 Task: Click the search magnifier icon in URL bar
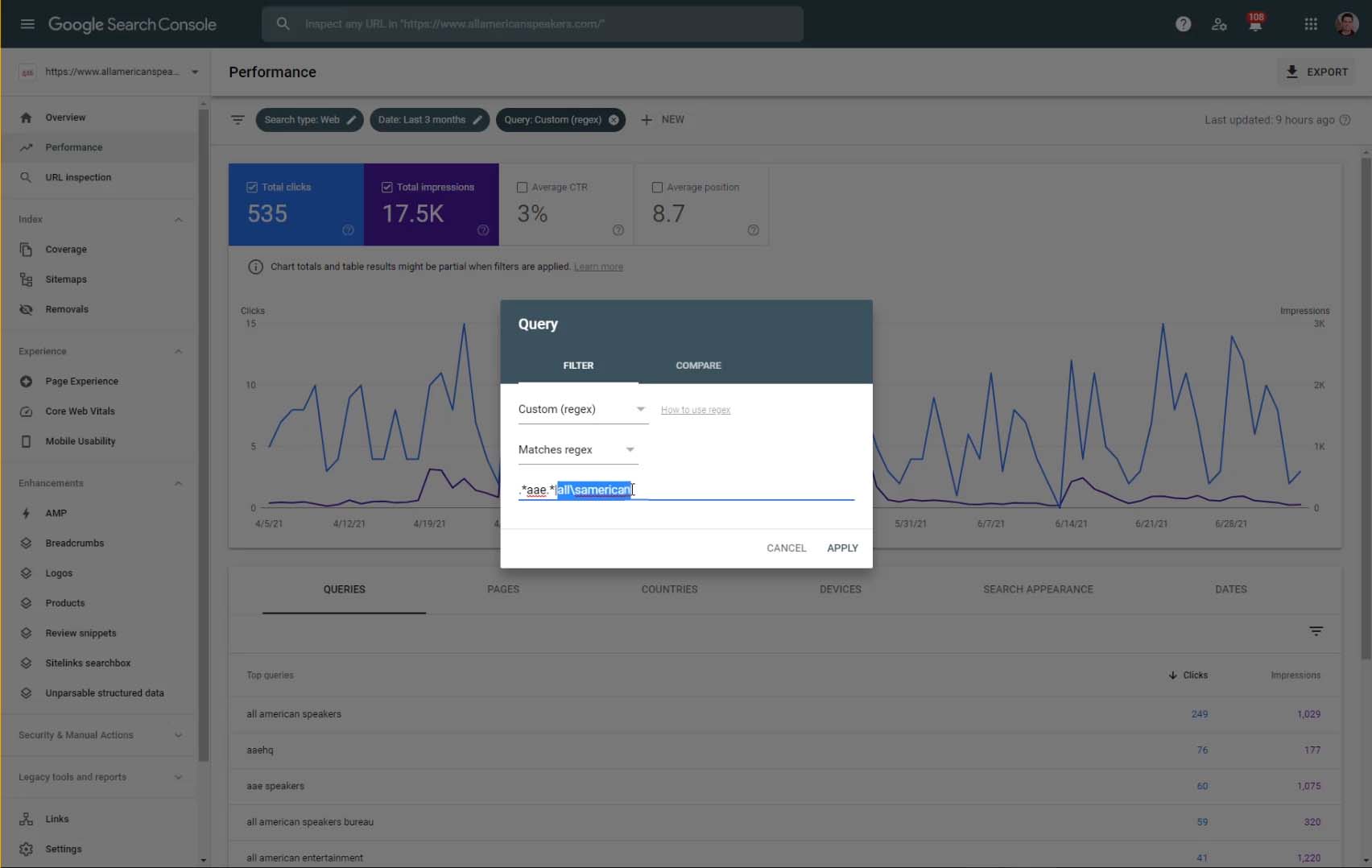[x=283, y=24]
